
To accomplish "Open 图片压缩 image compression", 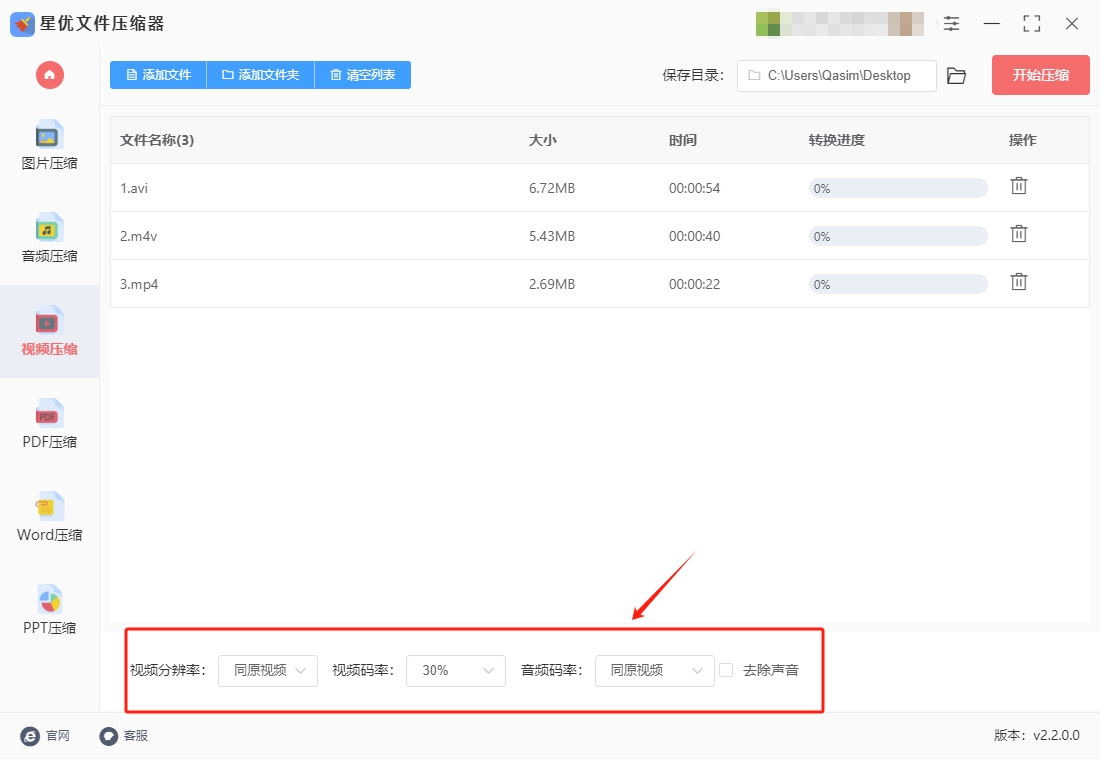I will pos(49,146).
